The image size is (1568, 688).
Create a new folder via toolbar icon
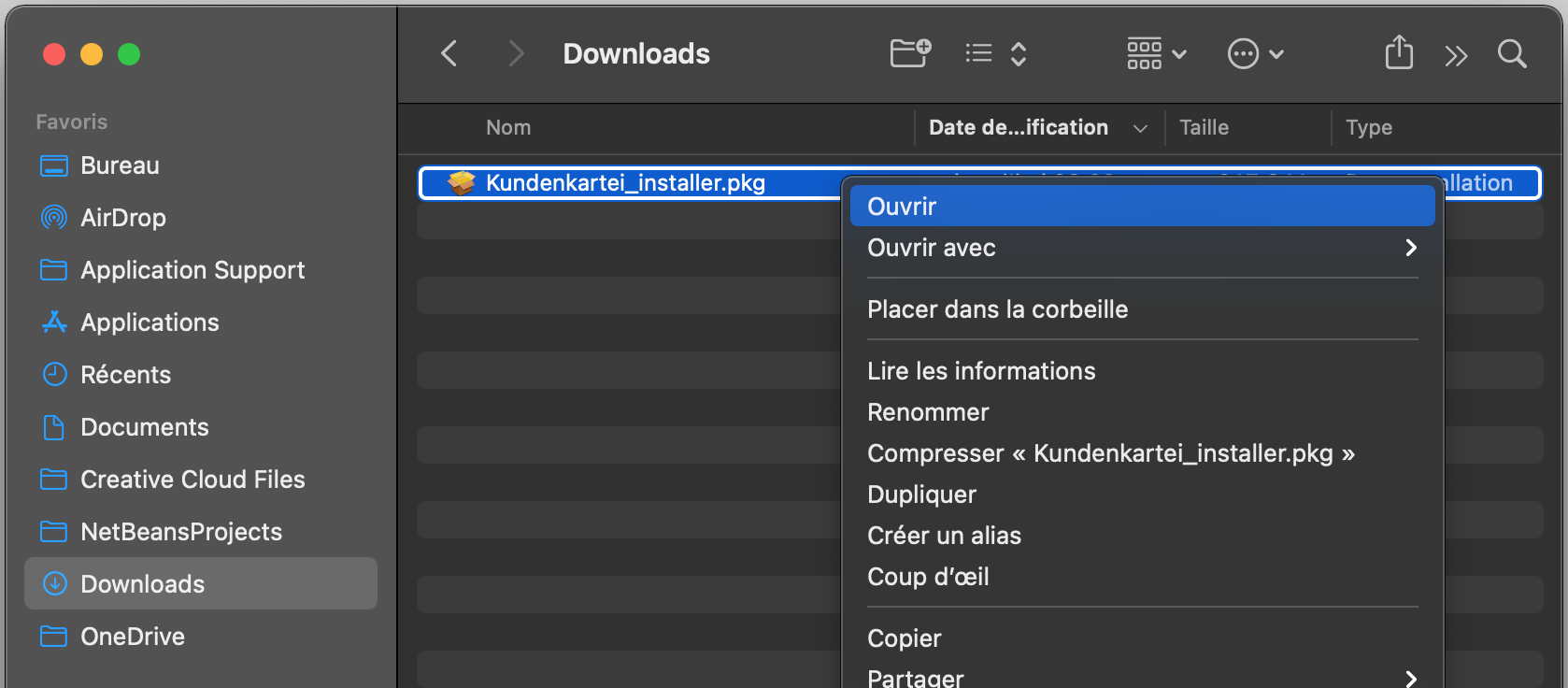pyautogui.click(x=910, y=53)
